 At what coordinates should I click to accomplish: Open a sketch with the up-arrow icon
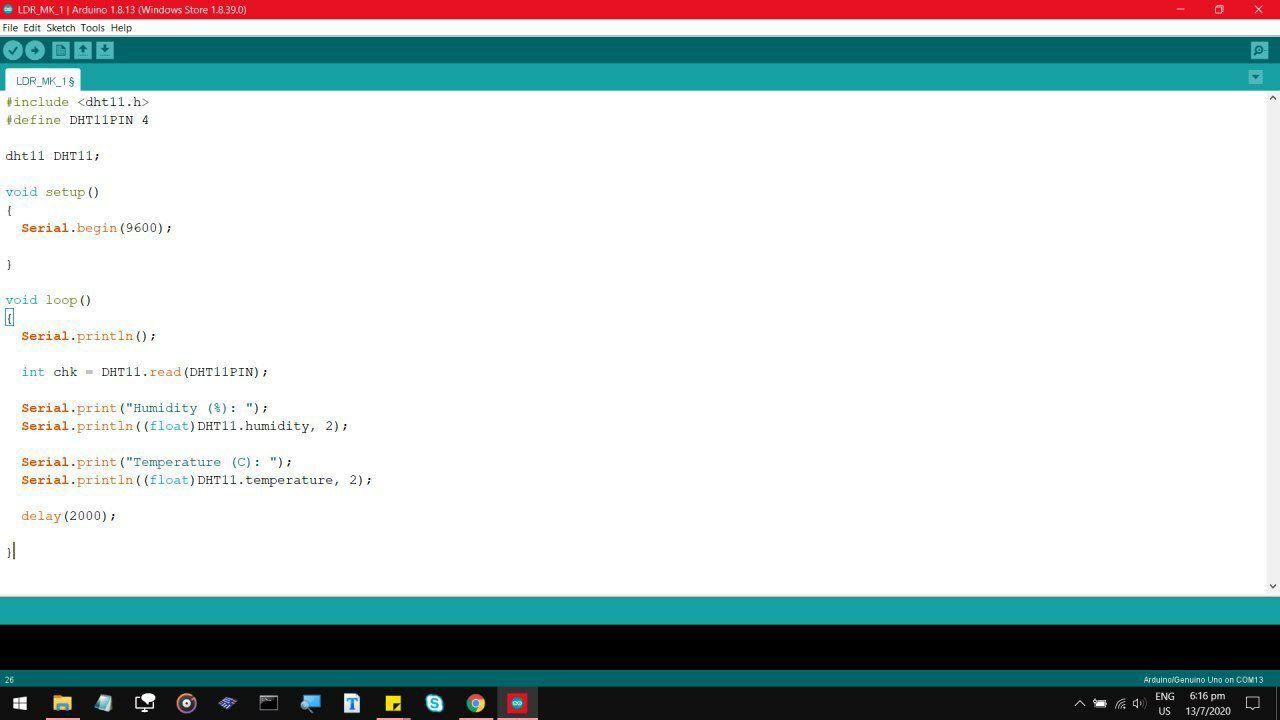pyautogui.click(x=83, y=50)
